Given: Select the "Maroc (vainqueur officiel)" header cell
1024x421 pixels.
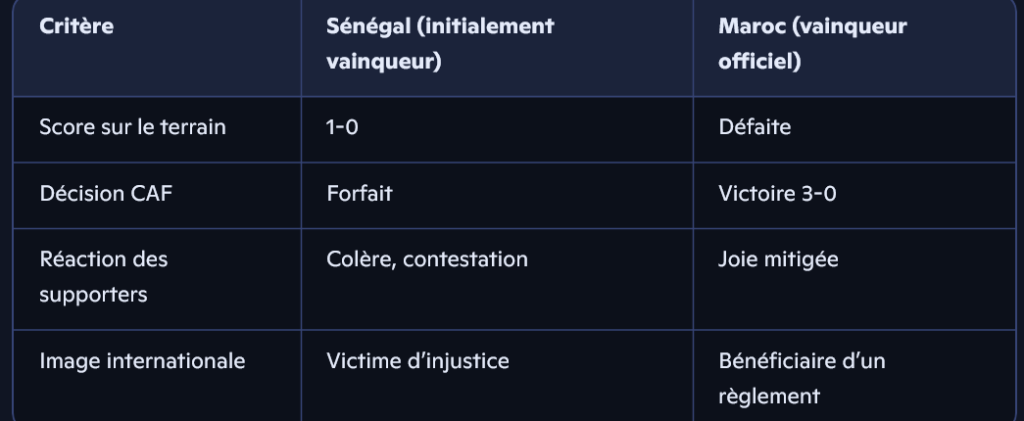Looking at the screenshot, I should (x=812, y=43).
